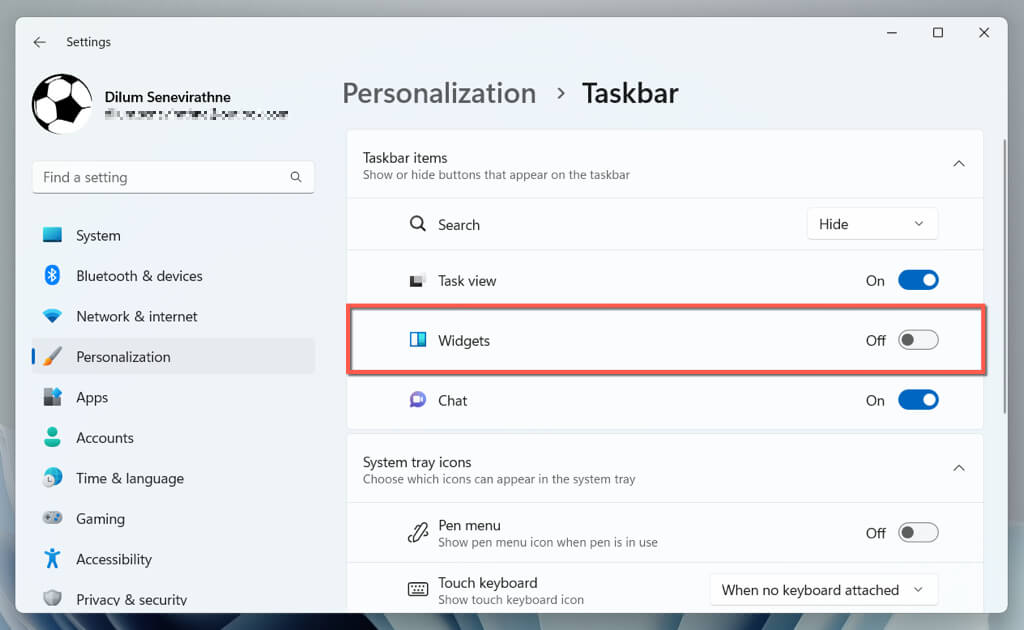The height and width of the screenshot is (630, 1024).
Task: Click the Gaming controller icon
Action: tap(53, 519)
